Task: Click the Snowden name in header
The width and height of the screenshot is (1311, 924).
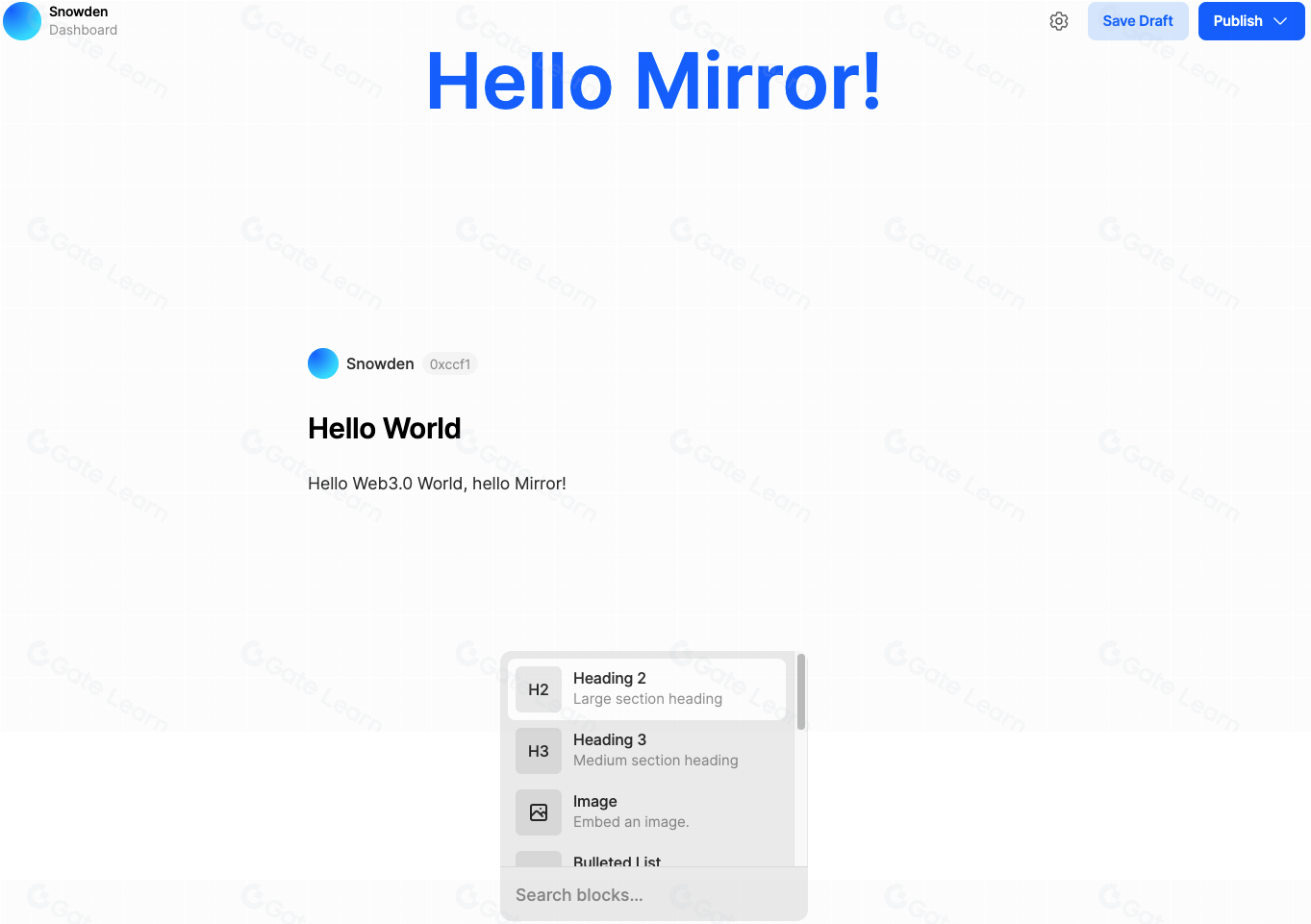Action: coord(79,12)
